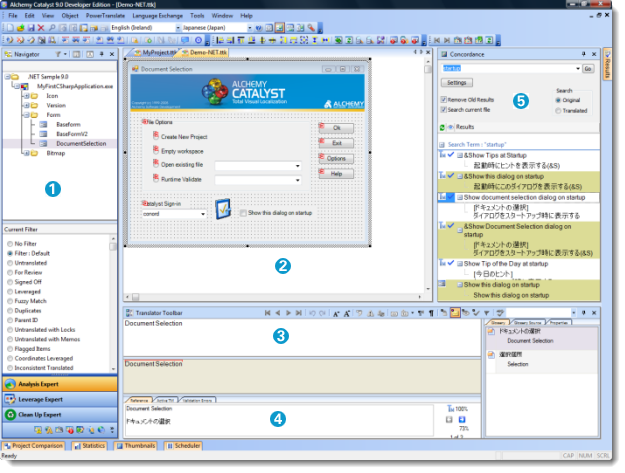The height and width of the screenshot is (473, 625).
Task: Expand the Icon folder node
Action: 26,96
